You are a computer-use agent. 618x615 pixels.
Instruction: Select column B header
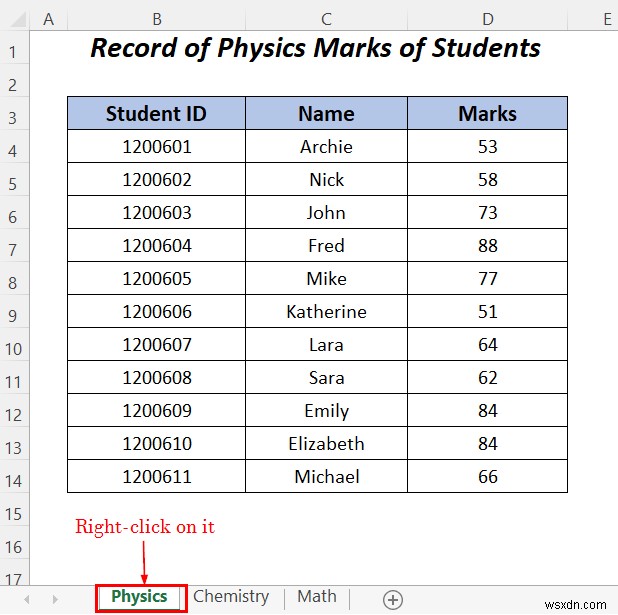point(156,19)
